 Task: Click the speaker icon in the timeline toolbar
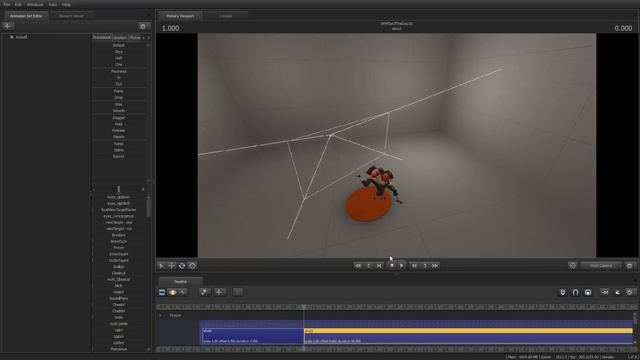(x=618, y=292)
